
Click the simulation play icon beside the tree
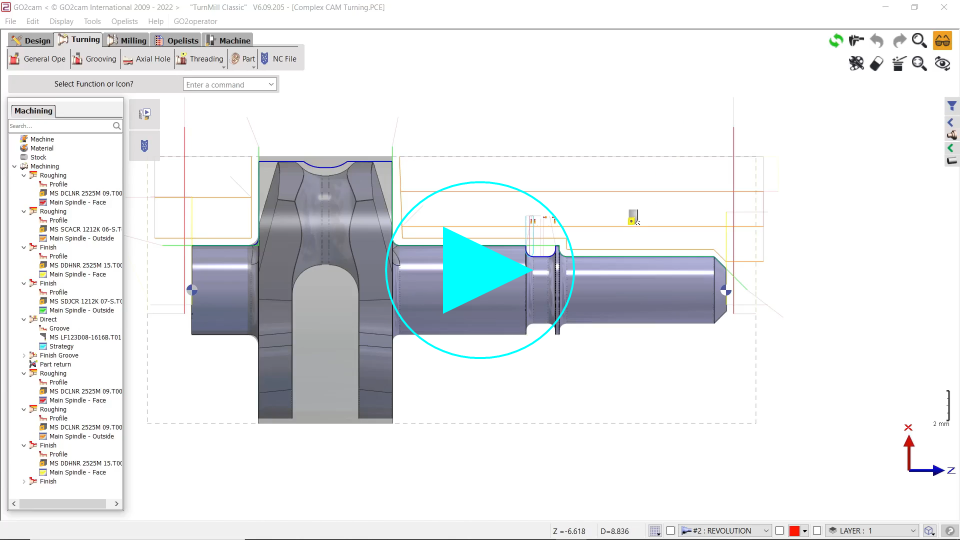[144, 114]
